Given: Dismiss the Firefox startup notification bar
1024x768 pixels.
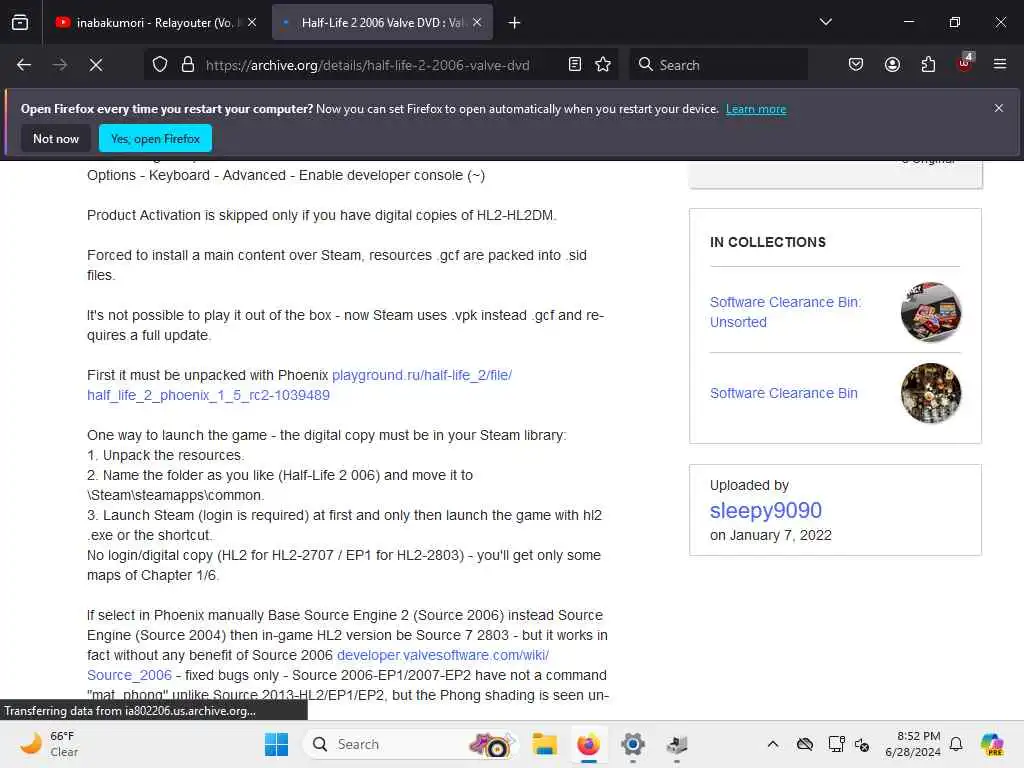Looking at the screenshot, I should (999, 108).
